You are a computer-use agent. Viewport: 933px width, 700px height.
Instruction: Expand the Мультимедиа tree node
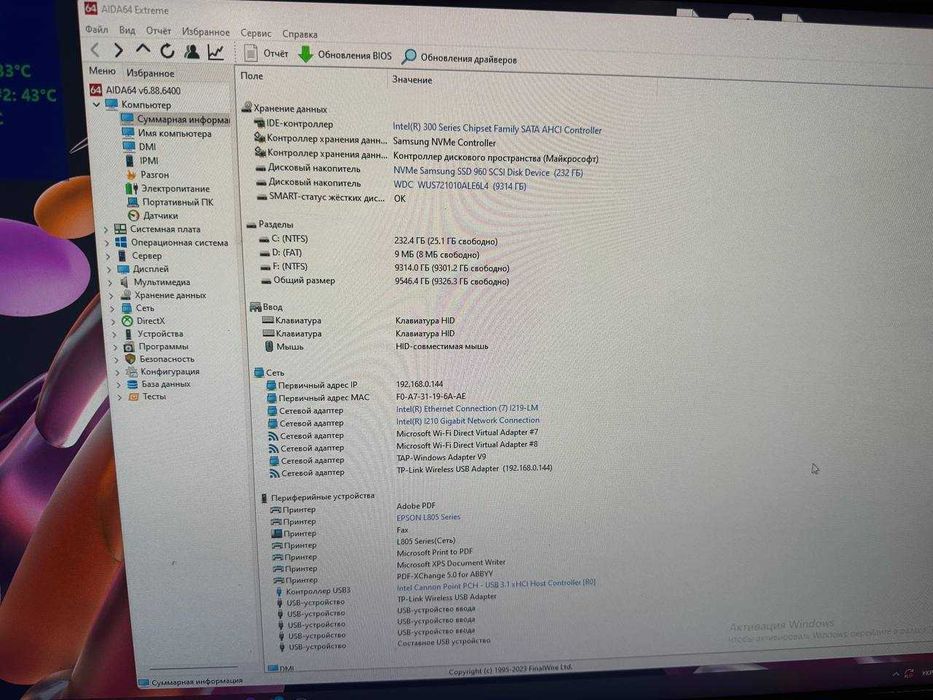[x=111, y=282]
